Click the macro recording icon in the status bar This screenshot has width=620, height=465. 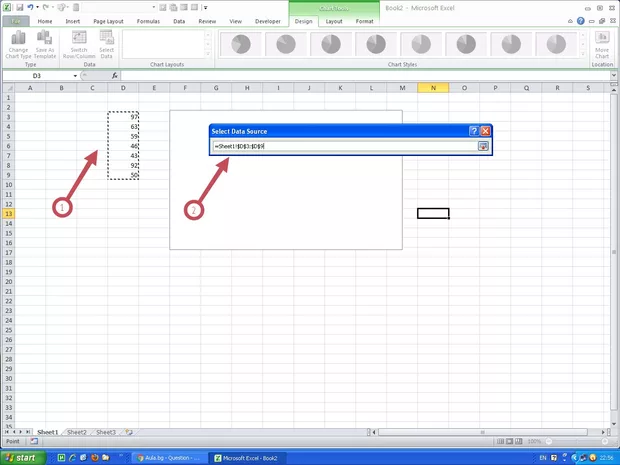[34, 441]
